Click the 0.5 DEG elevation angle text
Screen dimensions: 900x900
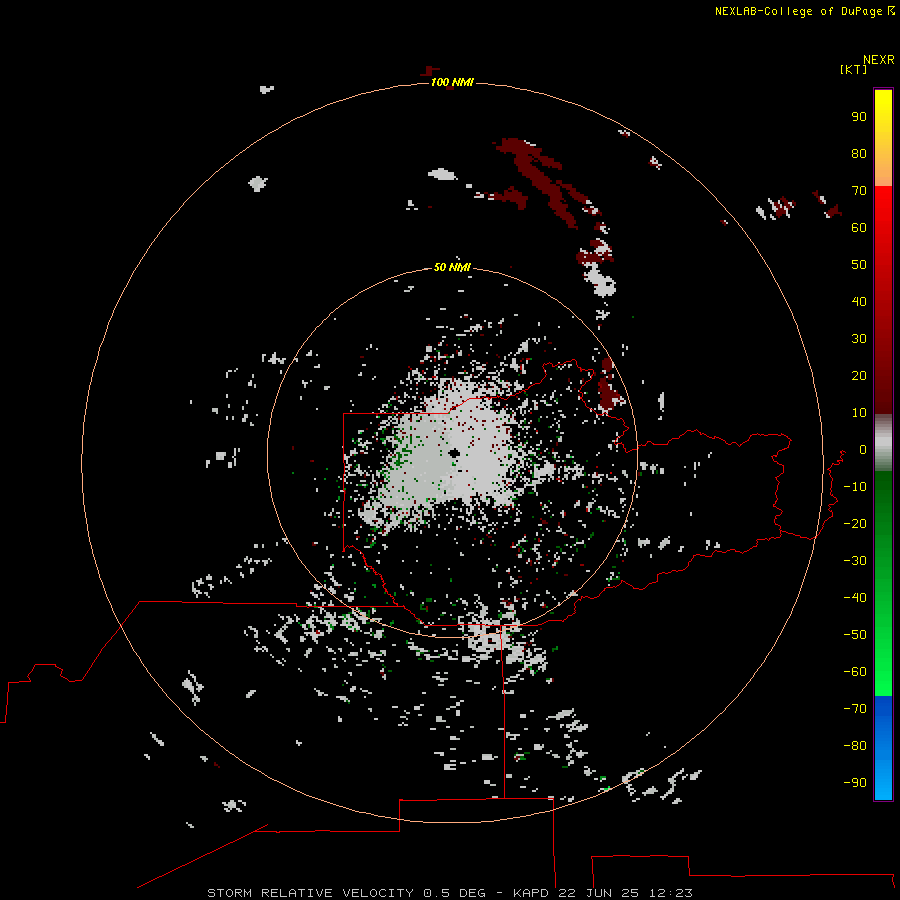(454, 893)
